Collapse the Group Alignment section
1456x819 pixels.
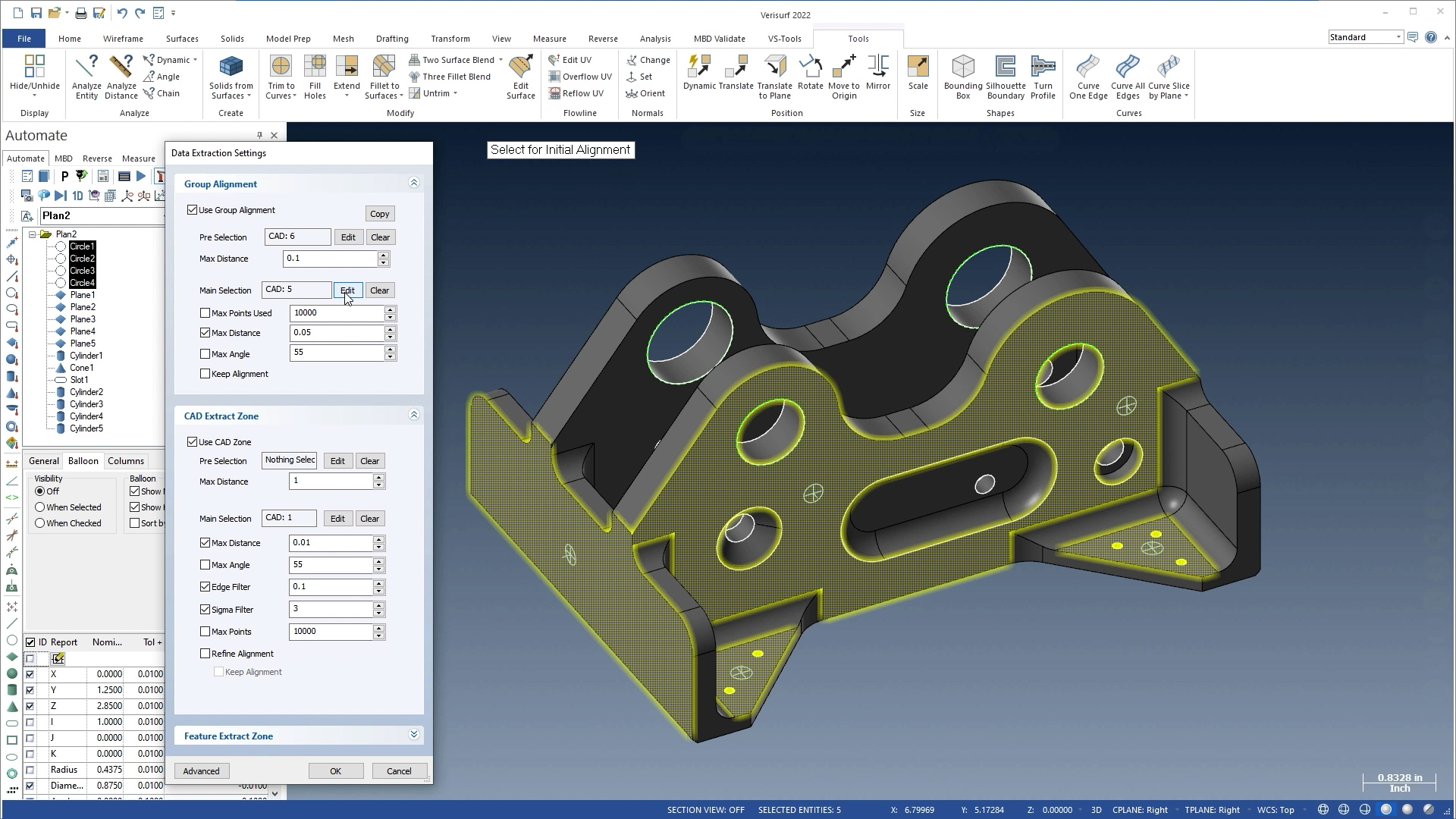tap(414, 183)
